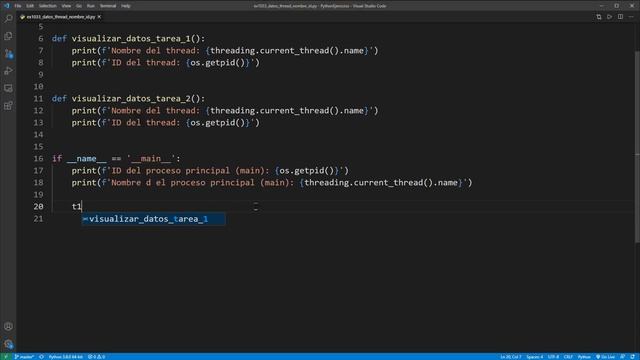Change indentation via Spaces: 4
This screenshot has width=640, height=360.
[535, 357]
